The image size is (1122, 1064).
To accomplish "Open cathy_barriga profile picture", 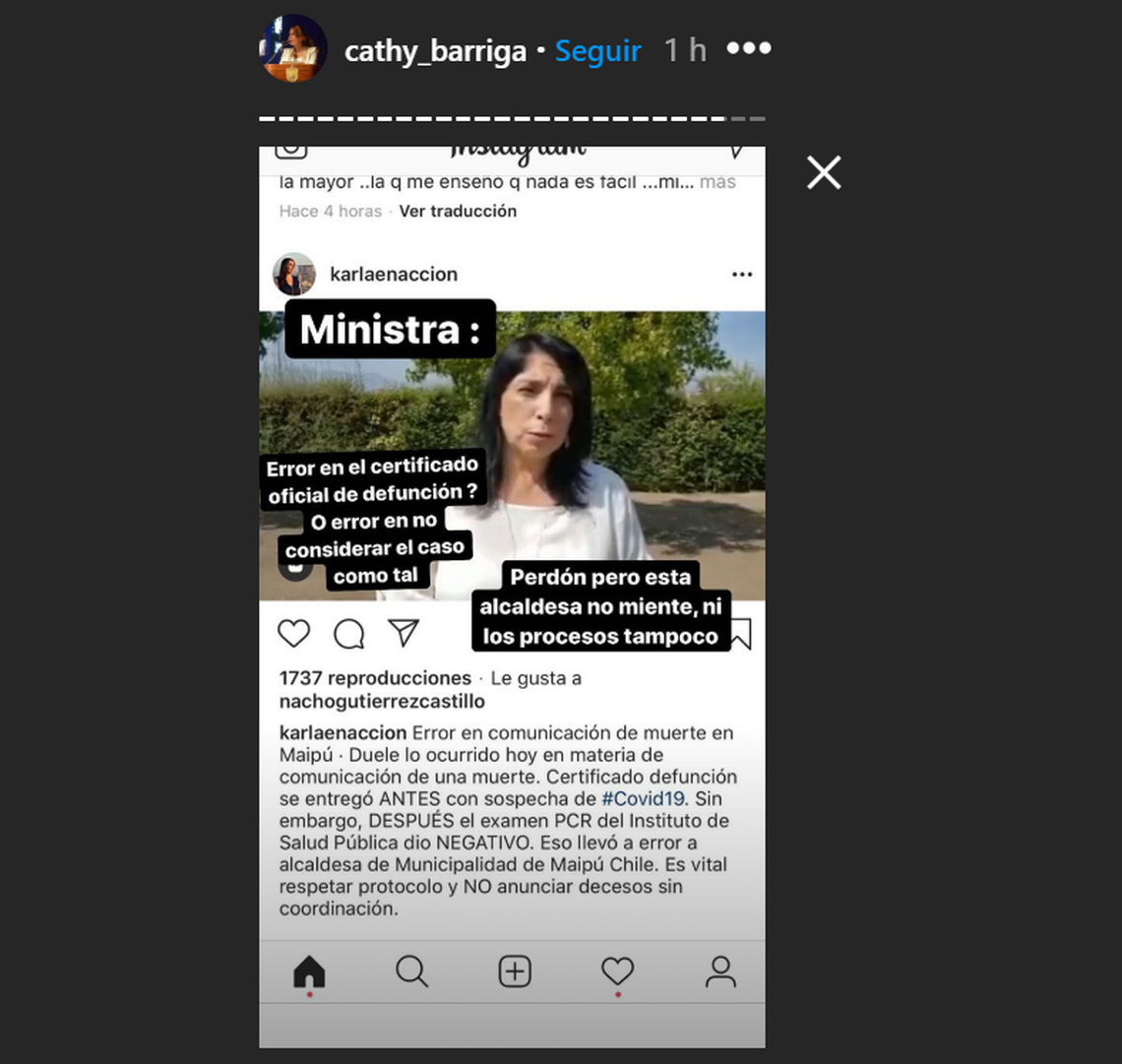I will pos(292,48).
